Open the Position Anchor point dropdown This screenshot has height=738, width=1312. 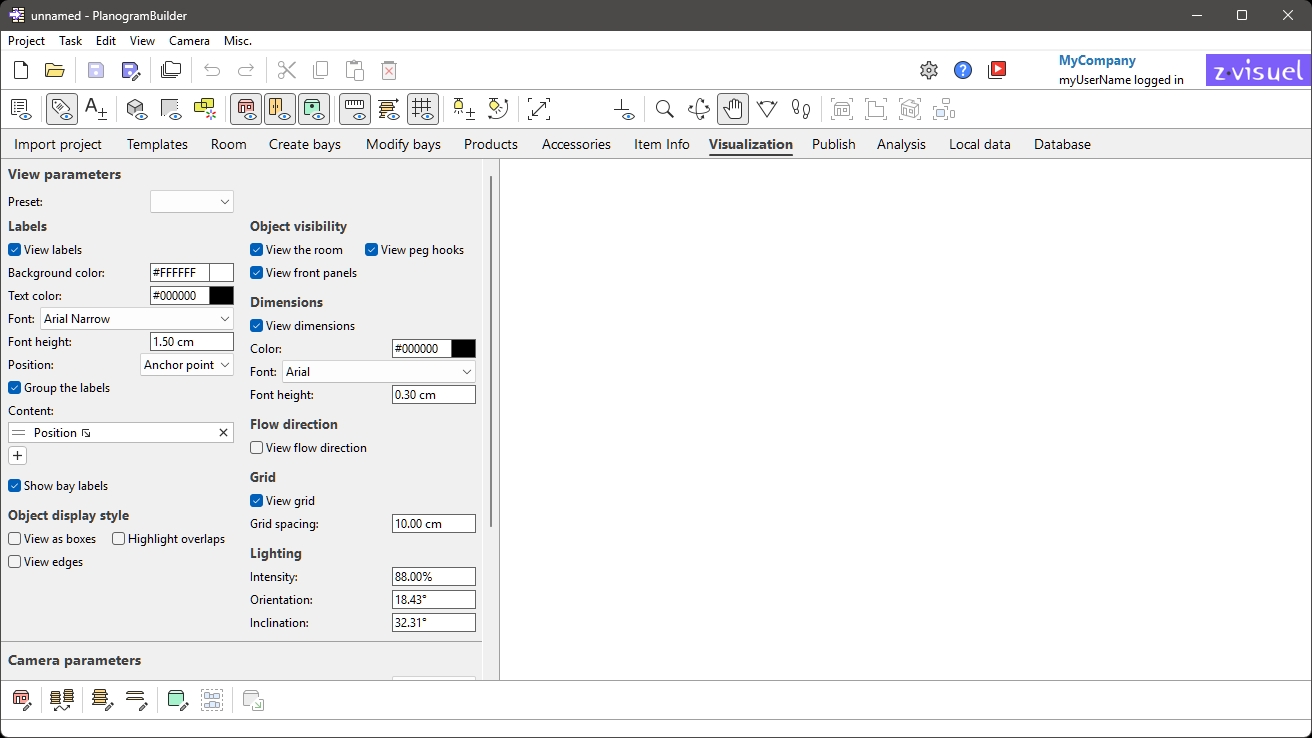tap(187, 365)
